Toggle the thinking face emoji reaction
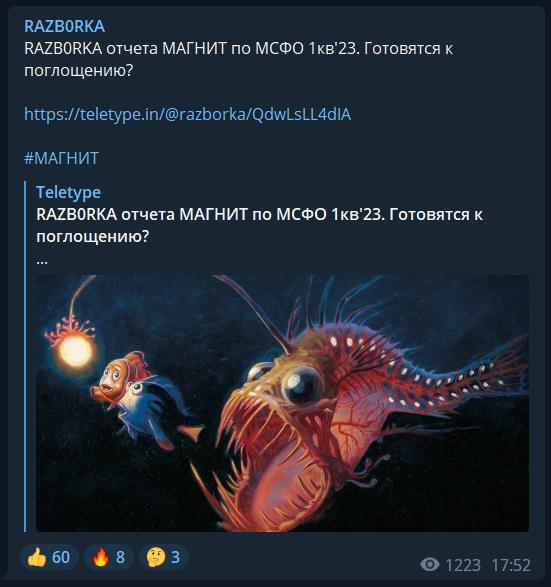This screenshot has height=587, width=551. [x=155, y=558]
